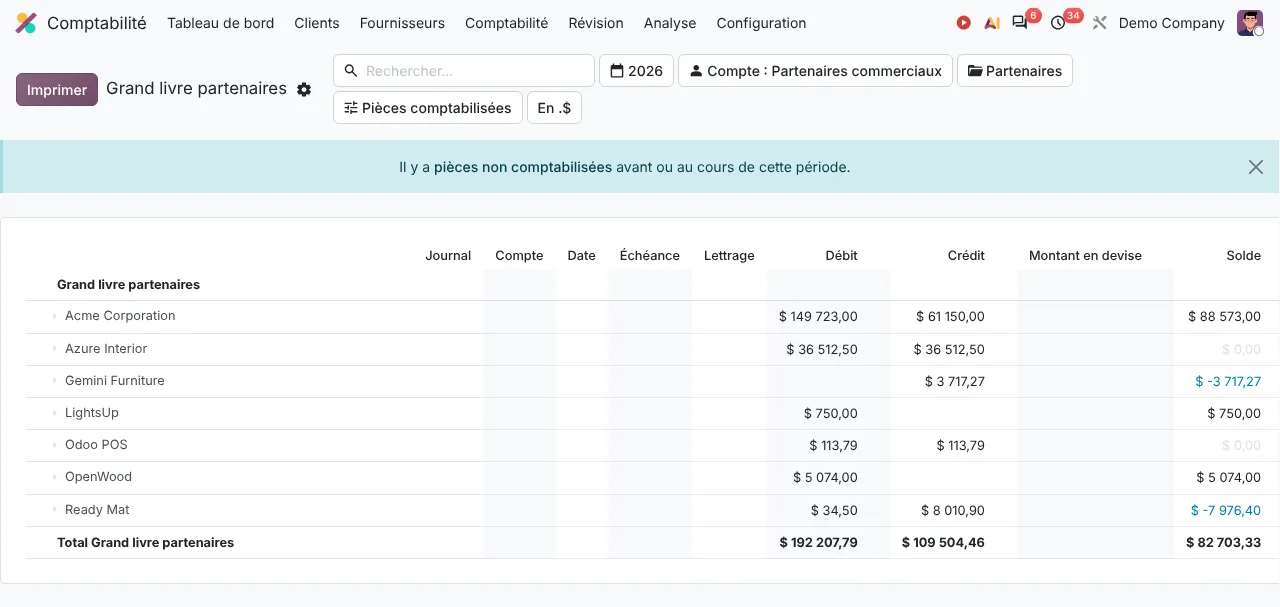Image resolution: width=1280 pixels, height=607 pixels.
Task: Open the Révision menu
Action: click(x=596, y=23)
